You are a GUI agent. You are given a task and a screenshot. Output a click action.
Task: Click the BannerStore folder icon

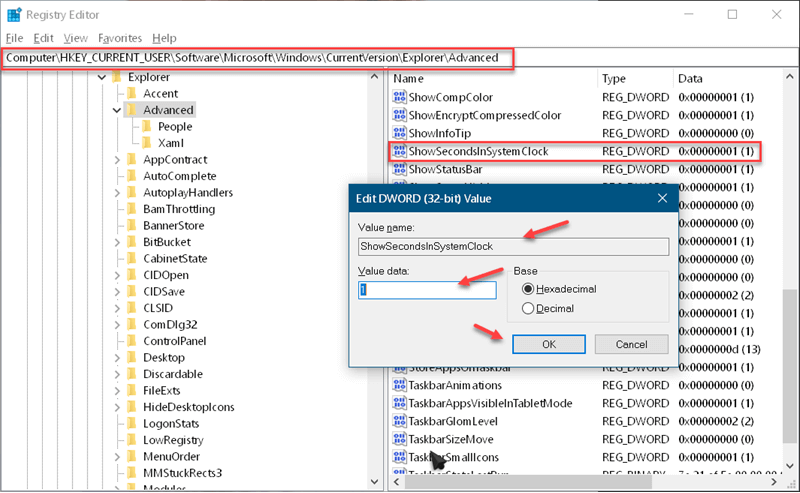[x=132, y=226]
